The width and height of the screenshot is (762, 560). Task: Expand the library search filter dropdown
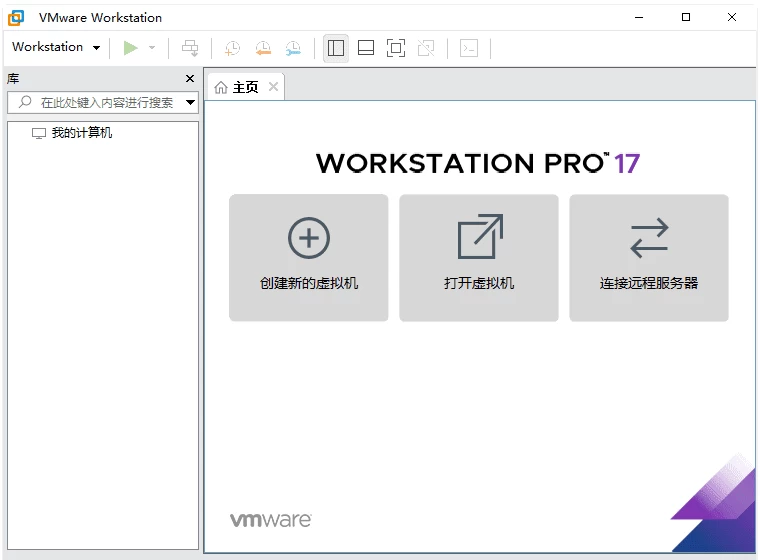(x=190, y=102)
